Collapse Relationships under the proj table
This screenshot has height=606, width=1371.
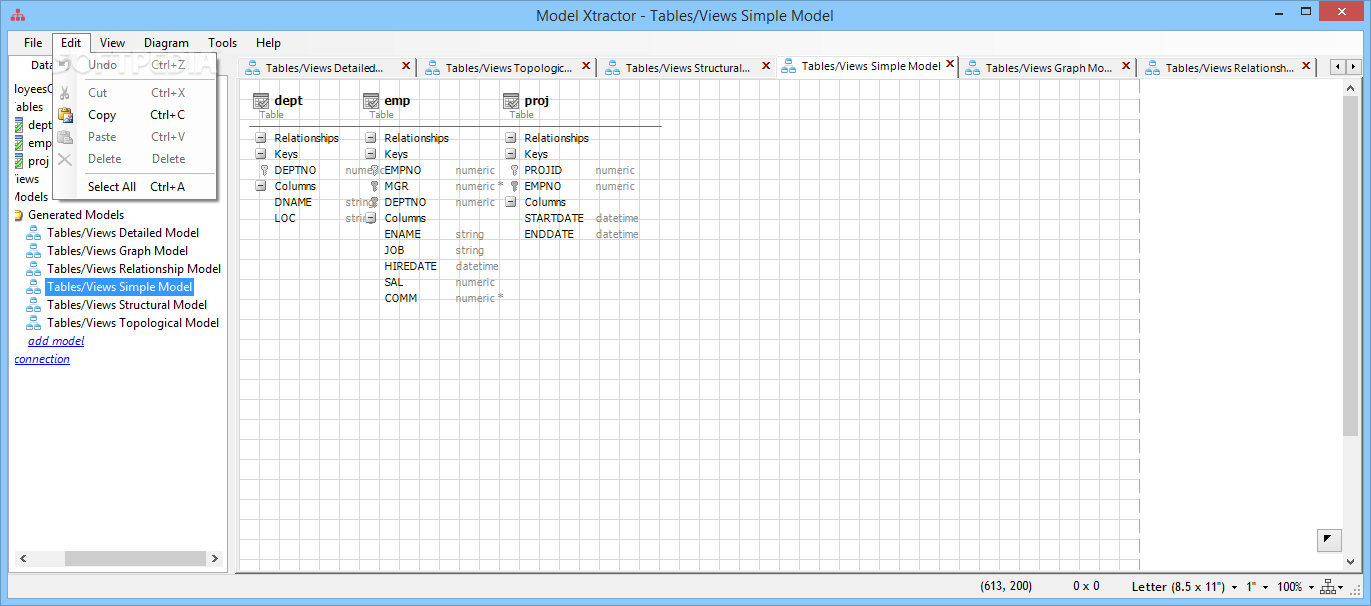coord(510,138)
